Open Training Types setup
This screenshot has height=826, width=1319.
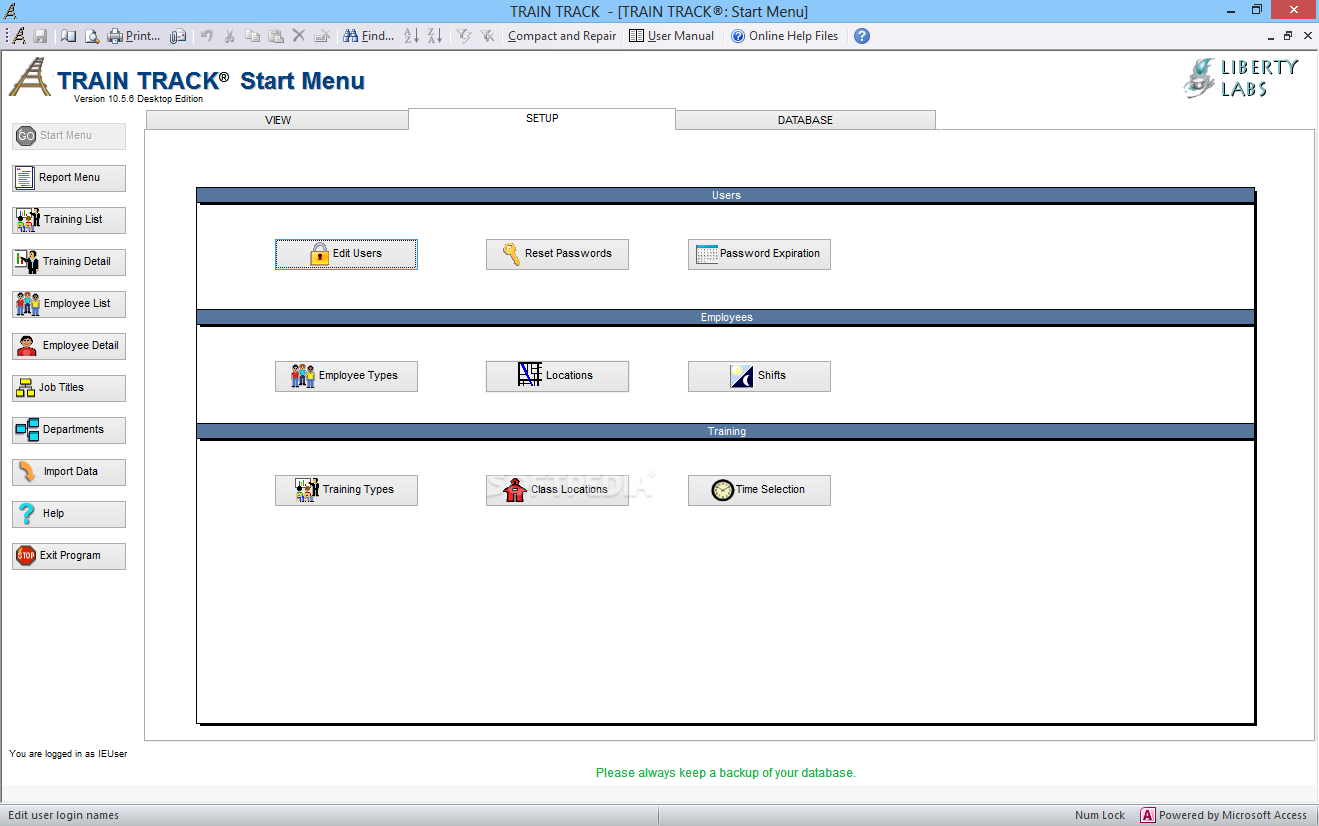[346, 490]
